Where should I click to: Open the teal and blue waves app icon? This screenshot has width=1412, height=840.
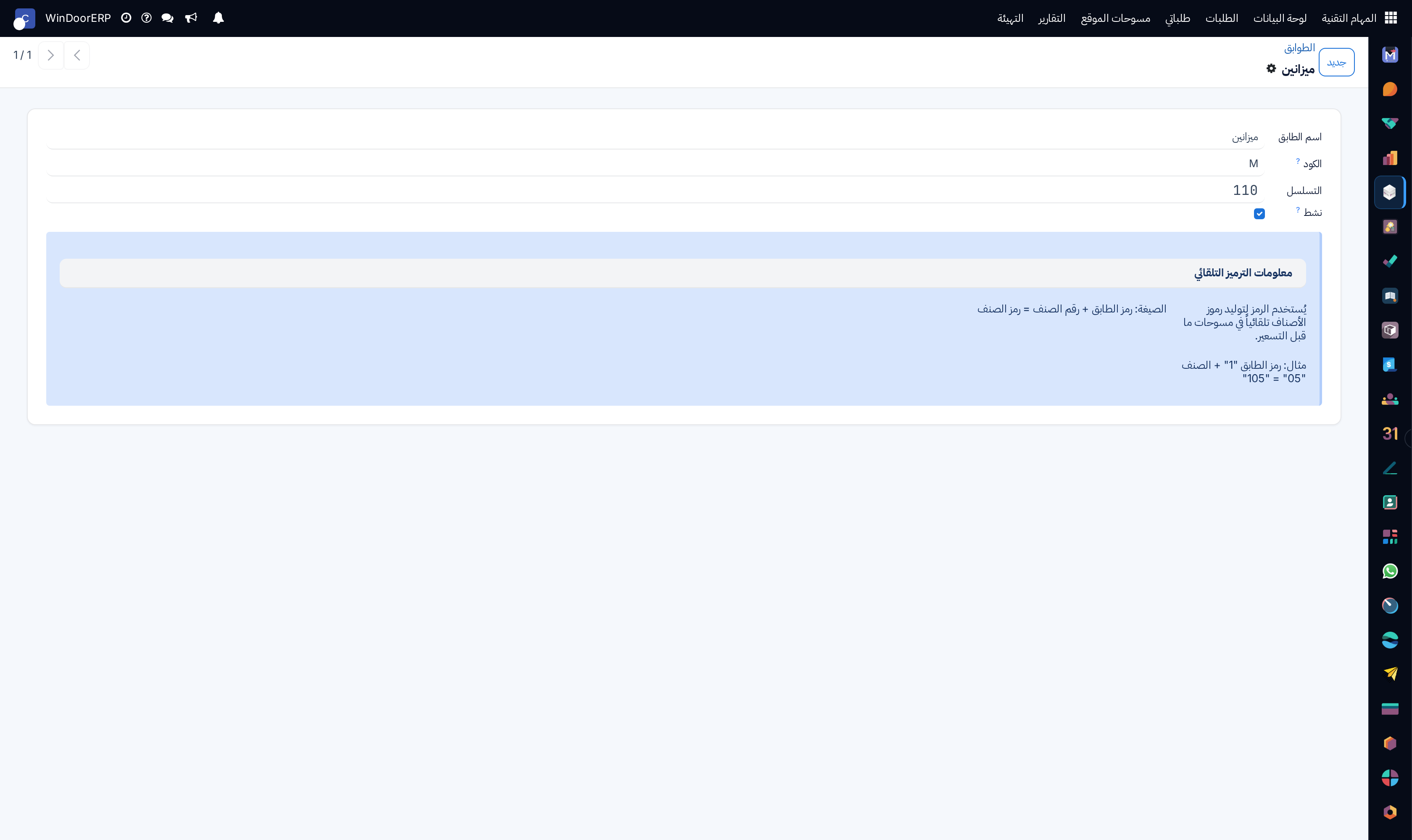[x=1390, y=640]
